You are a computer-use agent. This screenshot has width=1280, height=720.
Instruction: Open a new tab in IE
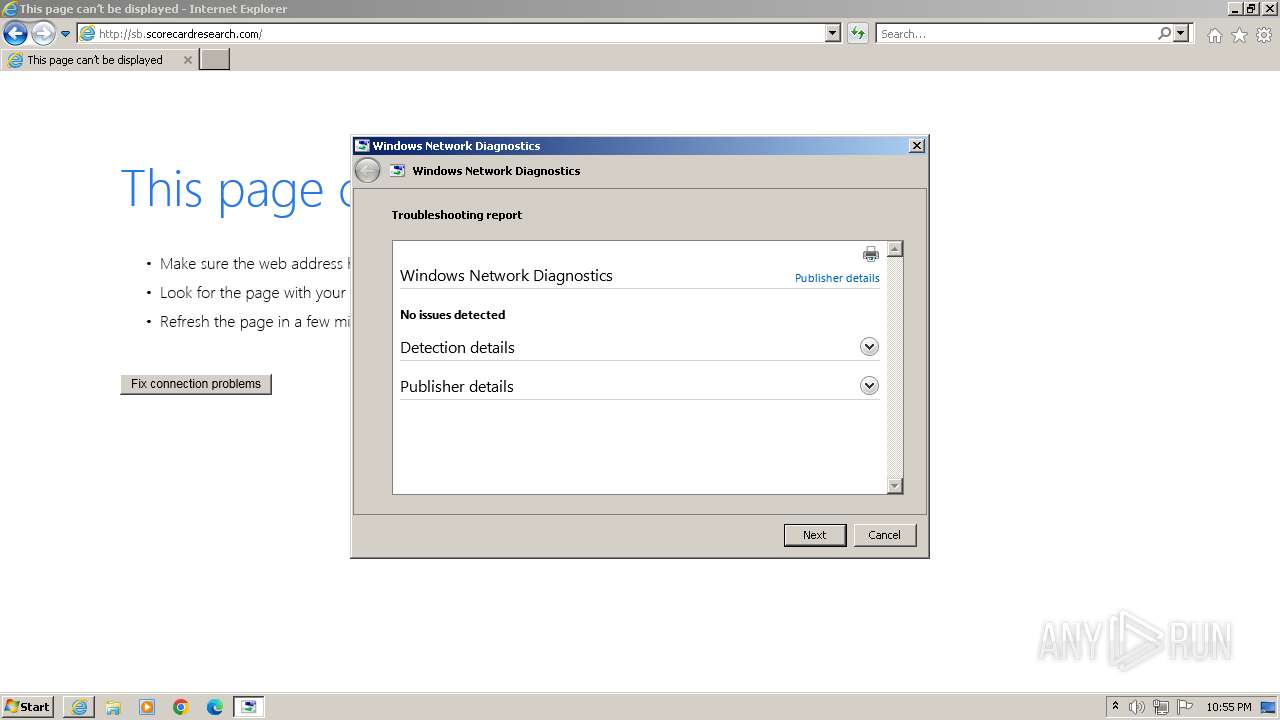point(215,60)
